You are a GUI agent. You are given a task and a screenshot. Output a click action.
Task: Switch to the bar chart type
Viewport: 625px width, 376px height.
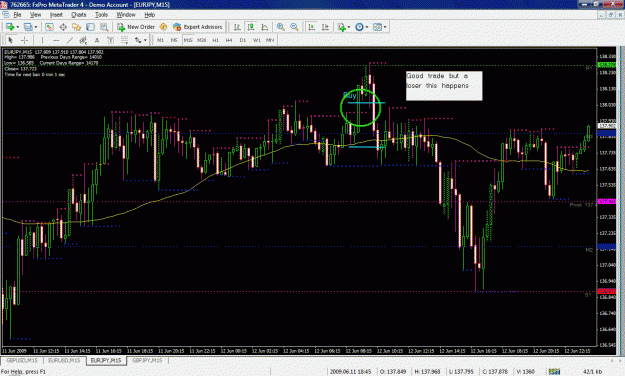tap(237, 27)
